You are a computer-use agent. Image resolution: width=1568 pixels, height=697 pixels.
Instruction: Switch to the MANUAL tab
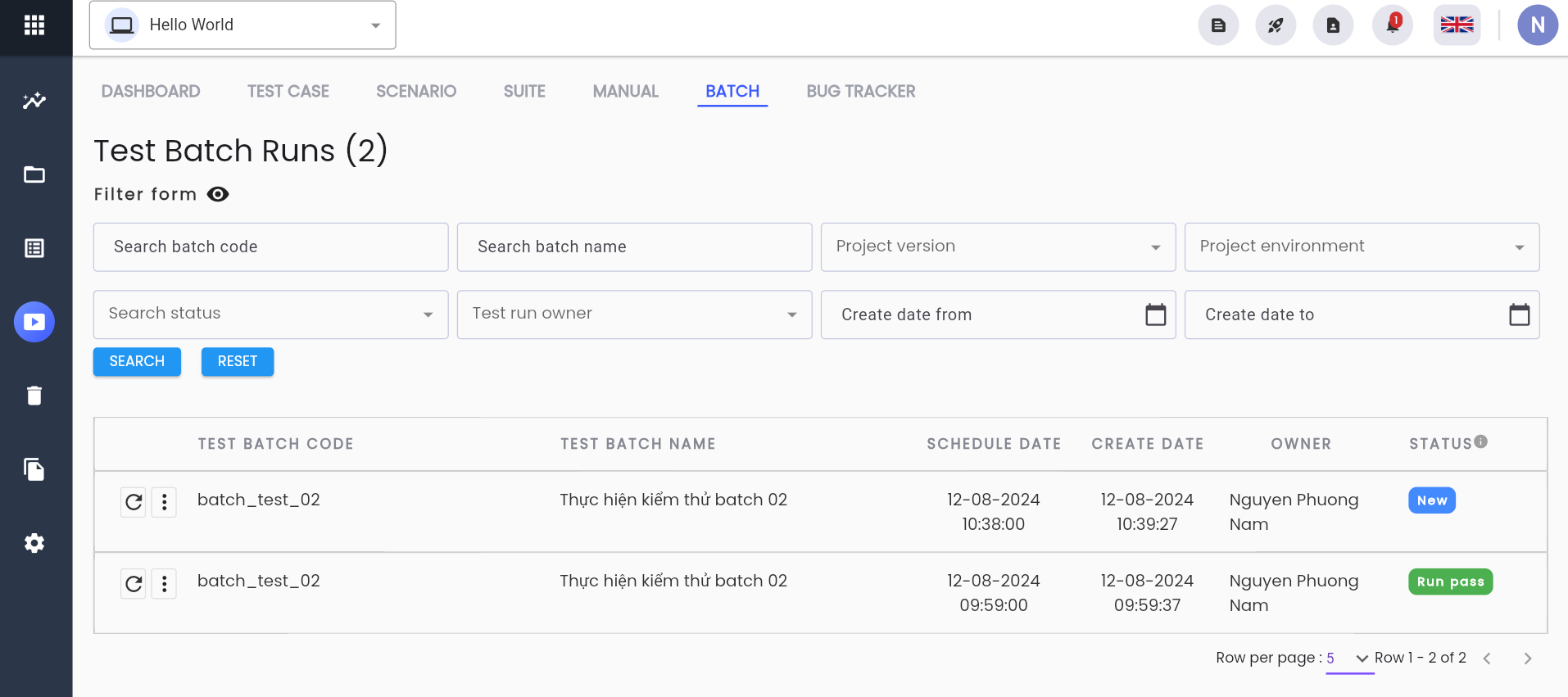tap(626, 92)
